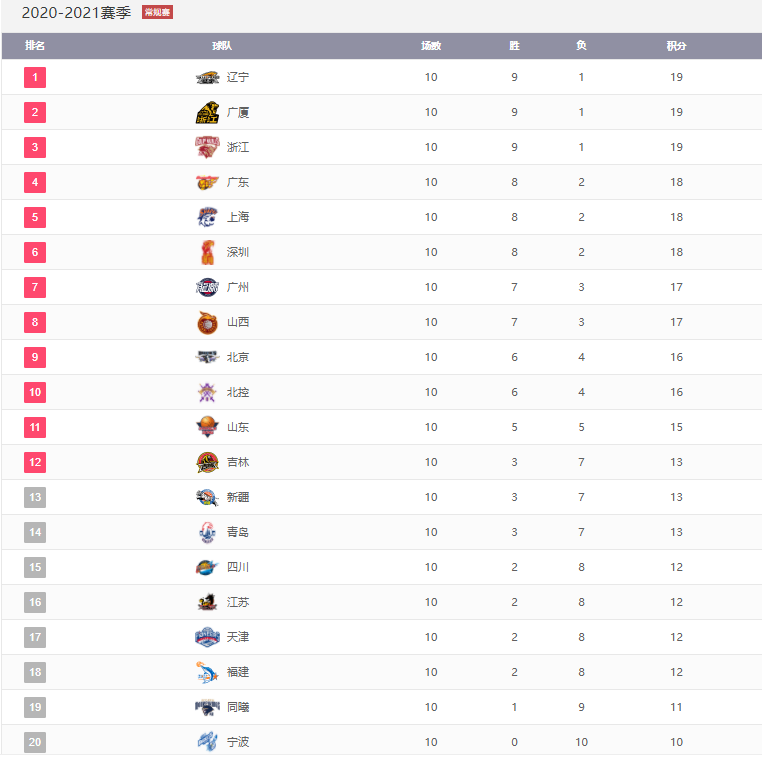Viewport: 762px width, 763px height.
Task: Click the Shandong team logo icon
Action: pyautogui.click(x=207, y=427)
